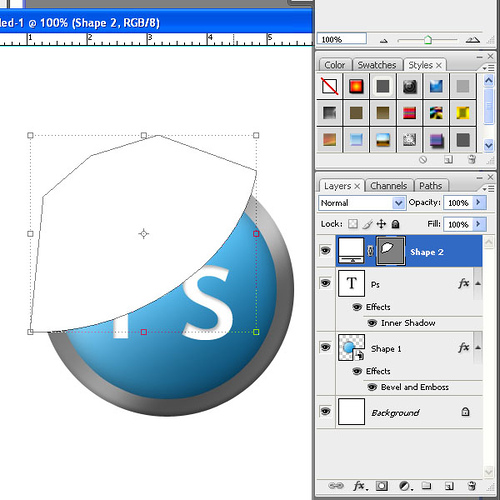The height and width of the screenshot is (500, 500).
Task: Lock all layer attributes
Action: pyautogui.click(x=395, y=224)
